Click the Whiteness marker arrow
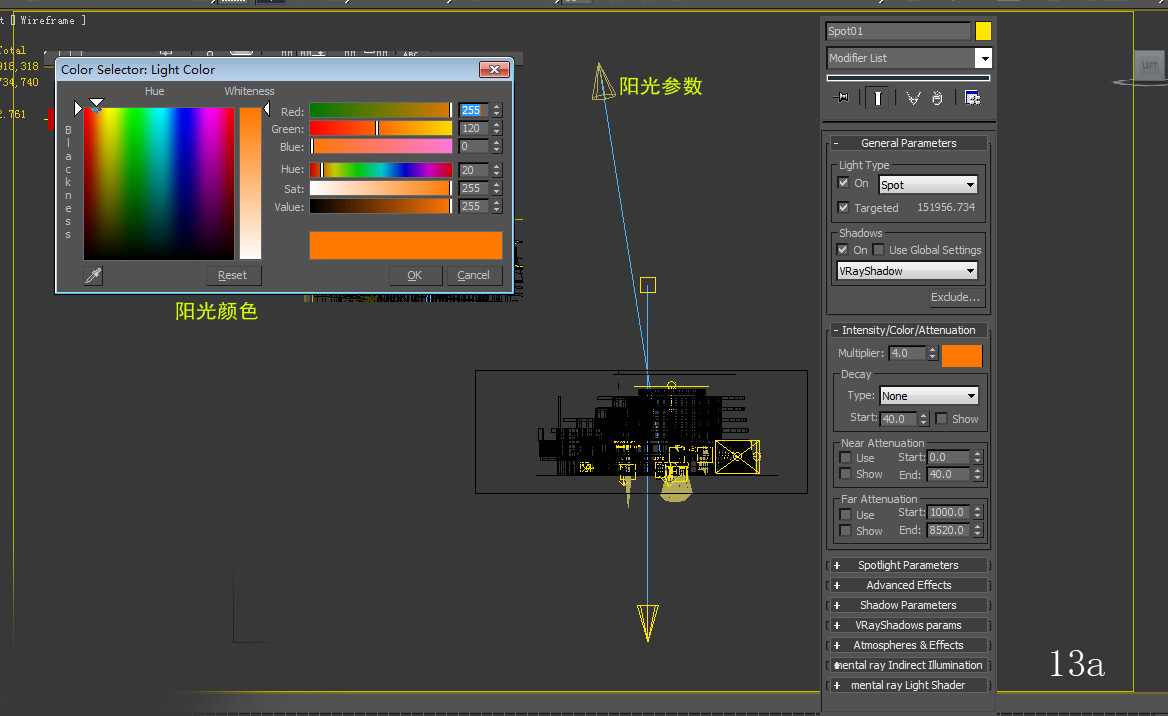The width and height of the screenshot is (1168, 716). pos(267,110)
